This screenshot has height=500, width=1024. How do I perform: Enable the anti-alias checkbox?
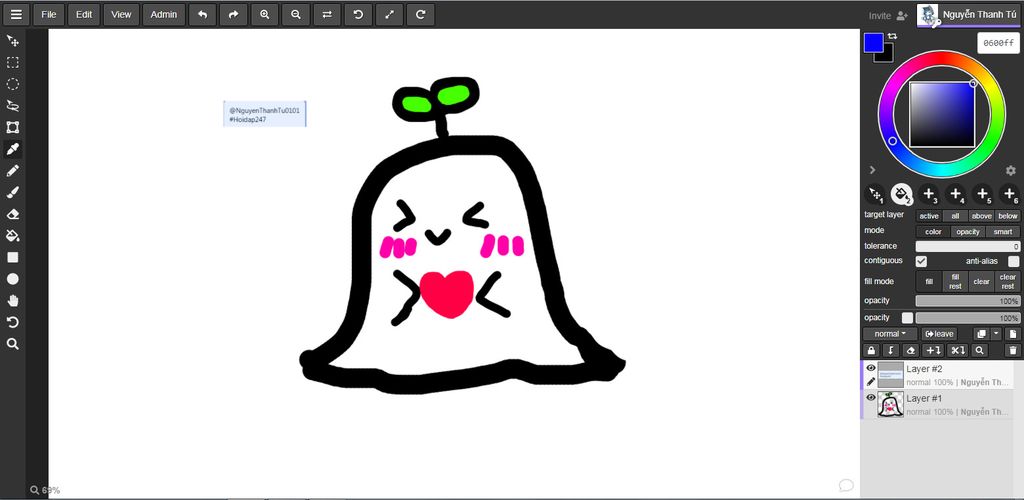1014,261
